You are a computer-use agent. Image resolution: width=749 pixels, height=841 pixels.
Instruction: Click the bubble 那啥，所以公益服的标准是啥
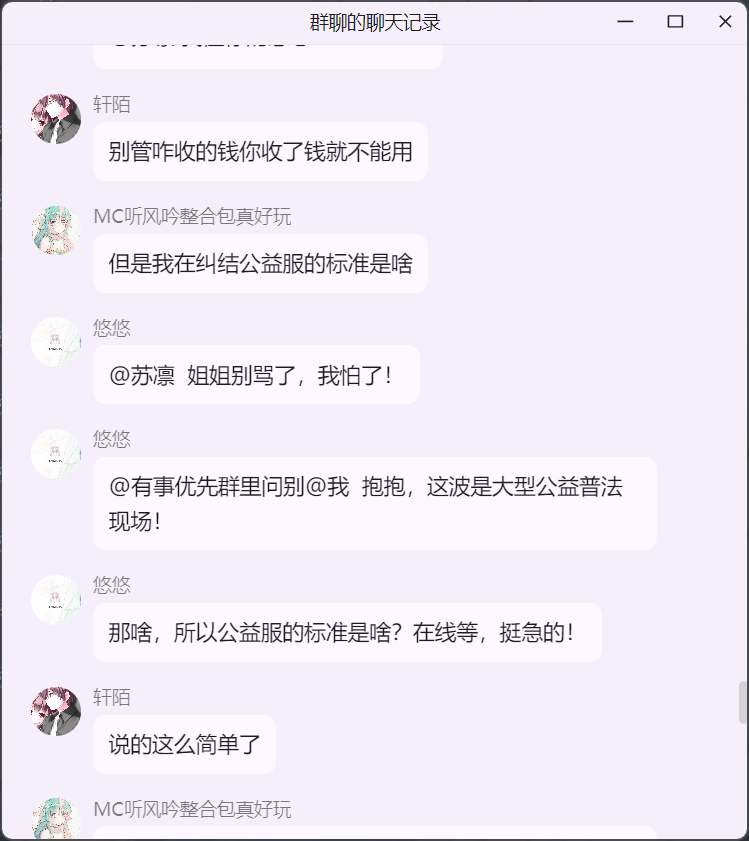click(347, 632)
